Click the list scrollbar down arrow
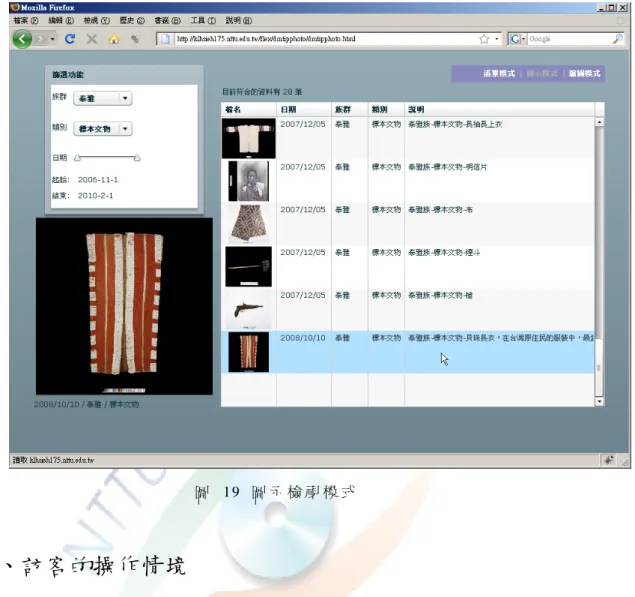 pyautogui.click(x=599, y=401)
